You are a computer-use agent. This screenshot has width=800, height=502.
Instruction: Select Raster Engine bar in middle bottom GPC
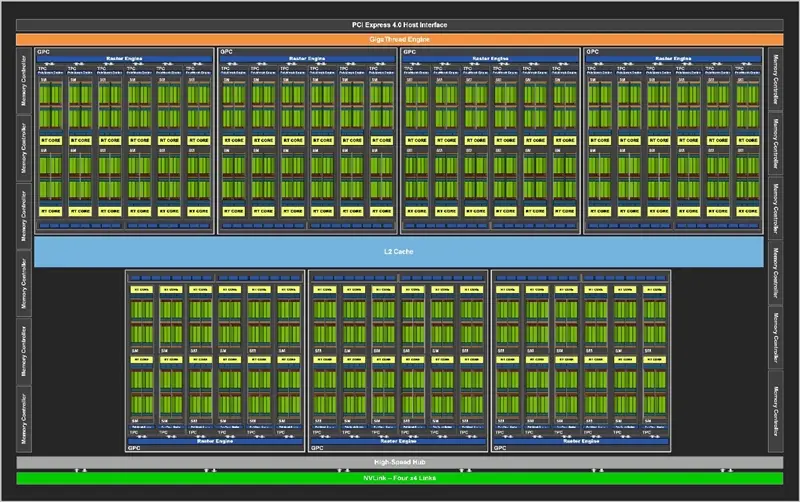click(x=398, y=441)
